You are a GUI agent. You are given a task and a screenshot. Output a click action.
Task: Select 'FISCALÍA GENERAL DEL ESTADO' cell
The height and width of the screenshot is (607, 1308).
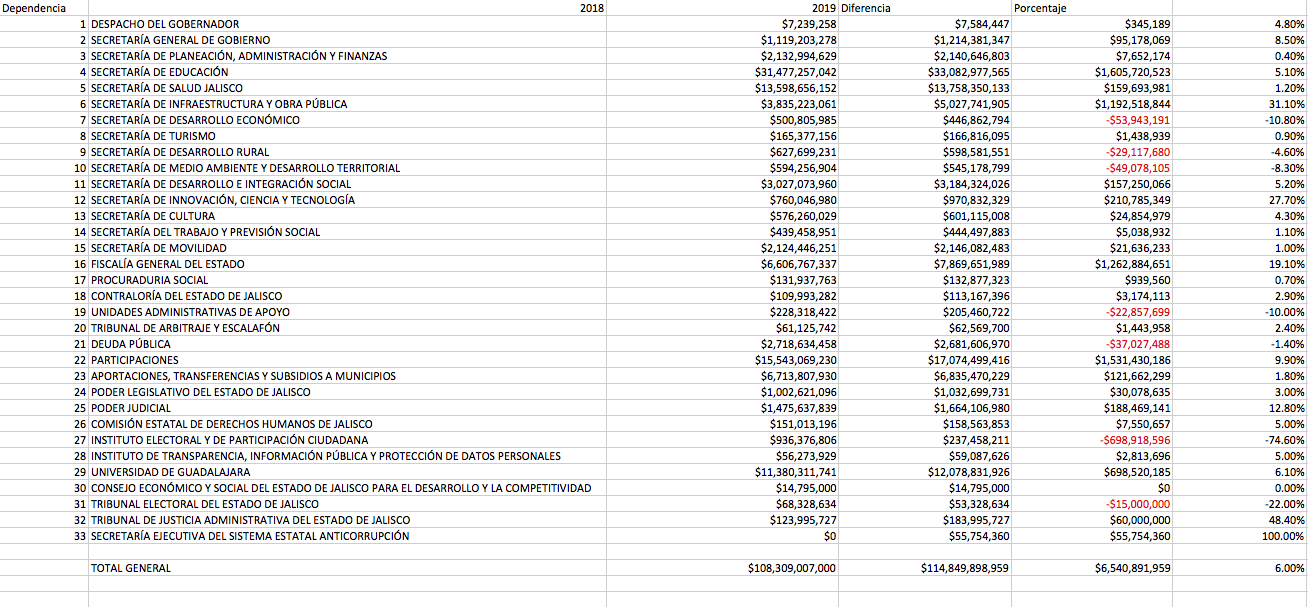[x=347, y=264]
